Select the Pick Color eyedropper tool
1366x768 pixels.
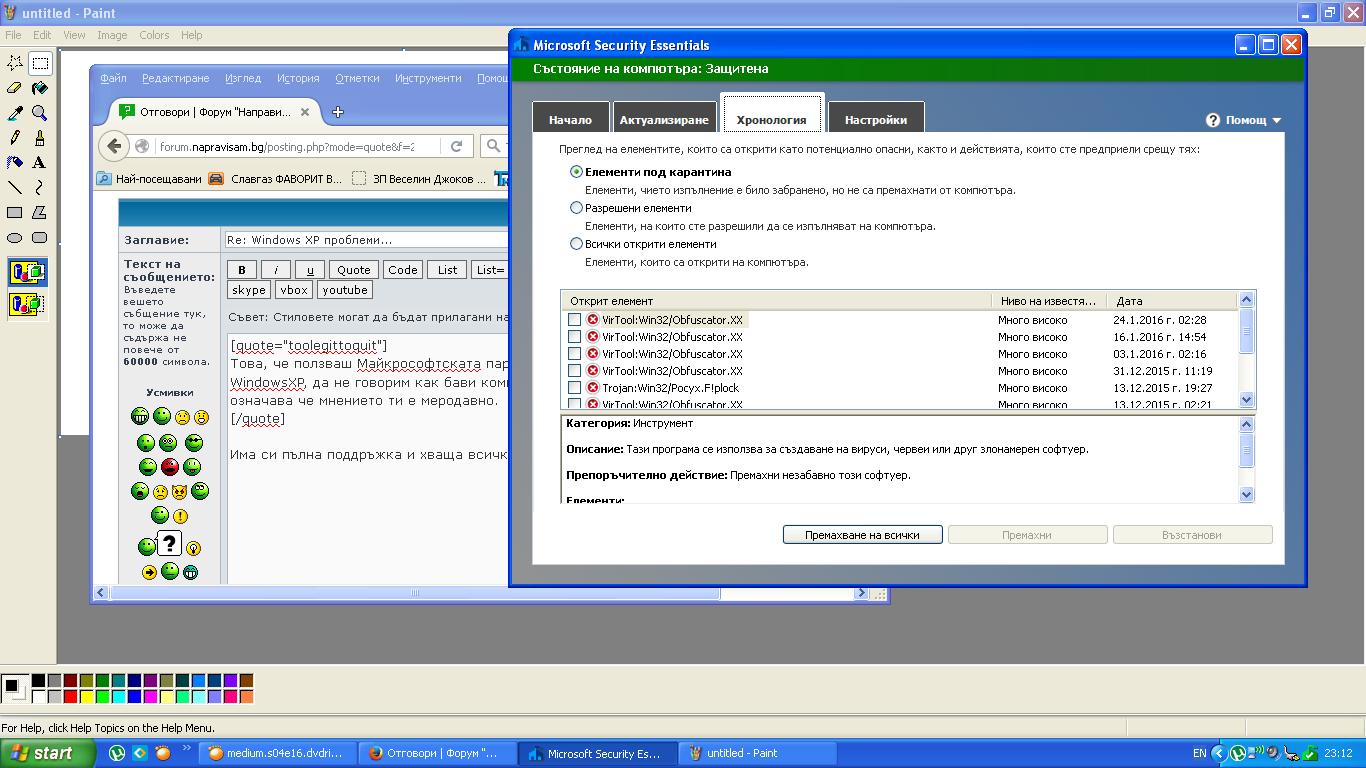tap(15, 113)
